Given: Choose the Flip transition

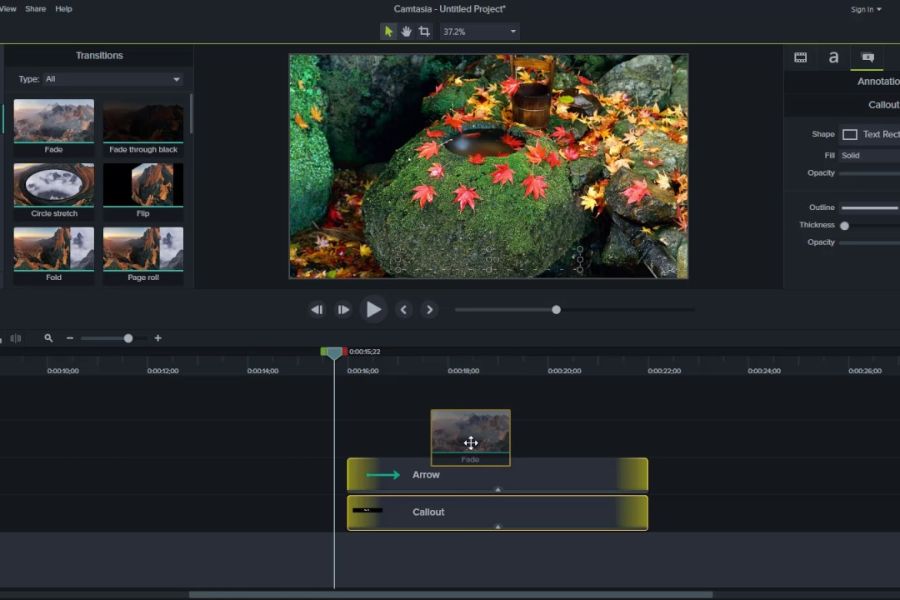Looking at the screenshot, I should point(143,185).
